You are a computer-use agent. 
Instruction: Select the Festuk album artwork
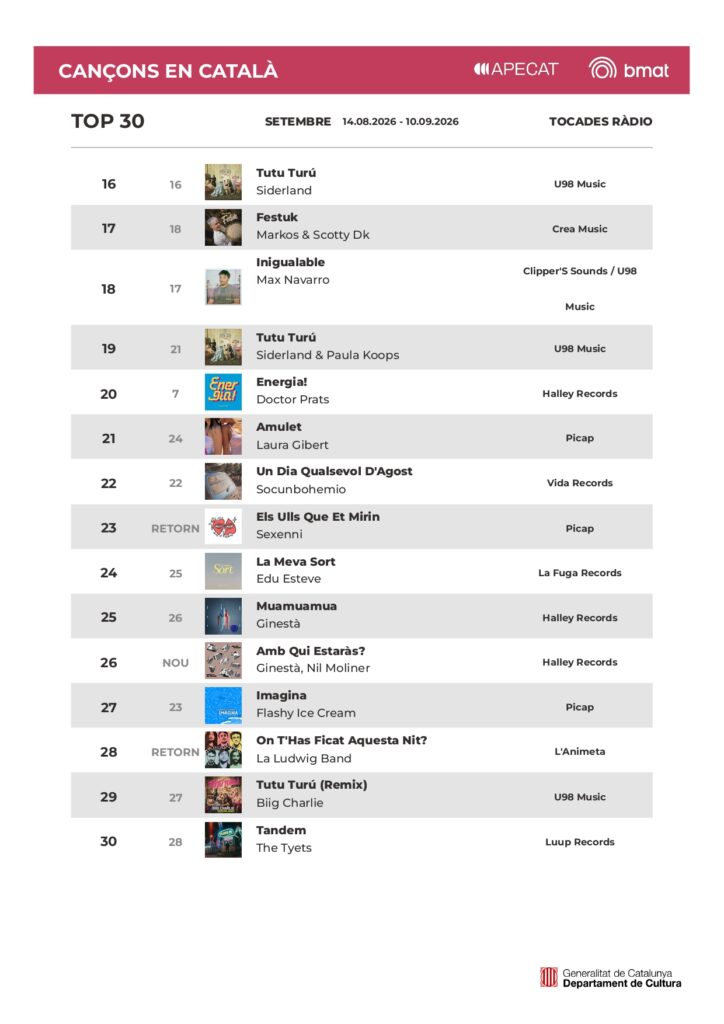coord(223,228)
